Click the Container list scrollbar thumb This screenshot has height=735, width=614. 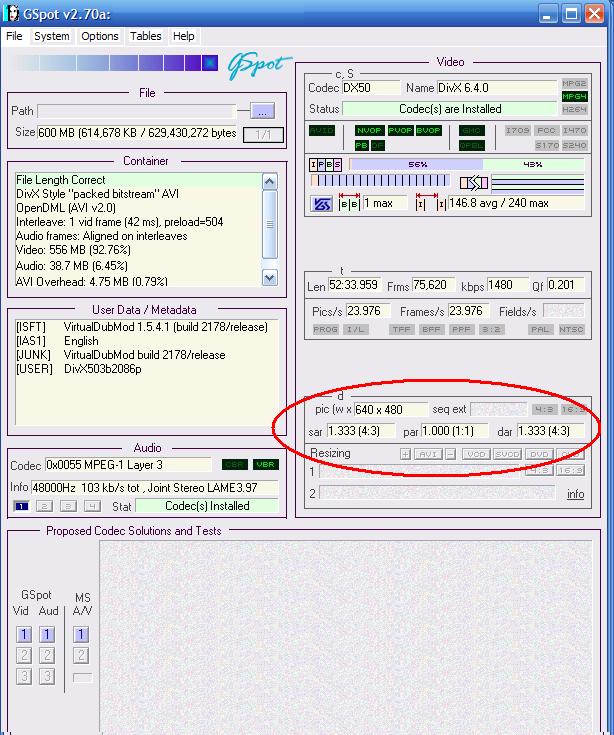tap(270, 224)
